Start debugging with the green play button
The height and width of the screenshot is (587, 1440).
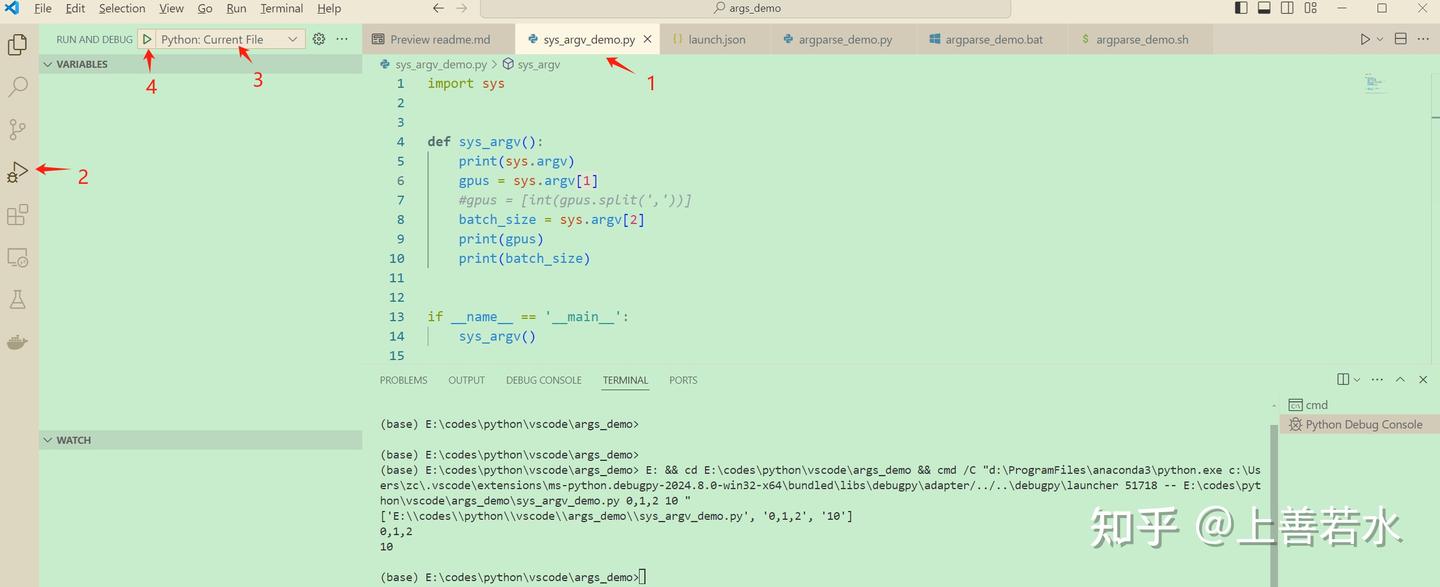[146, 38]
